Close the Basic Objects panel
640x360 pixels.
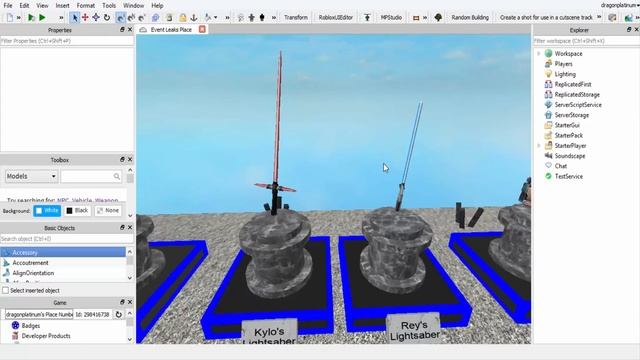point(130,228)
